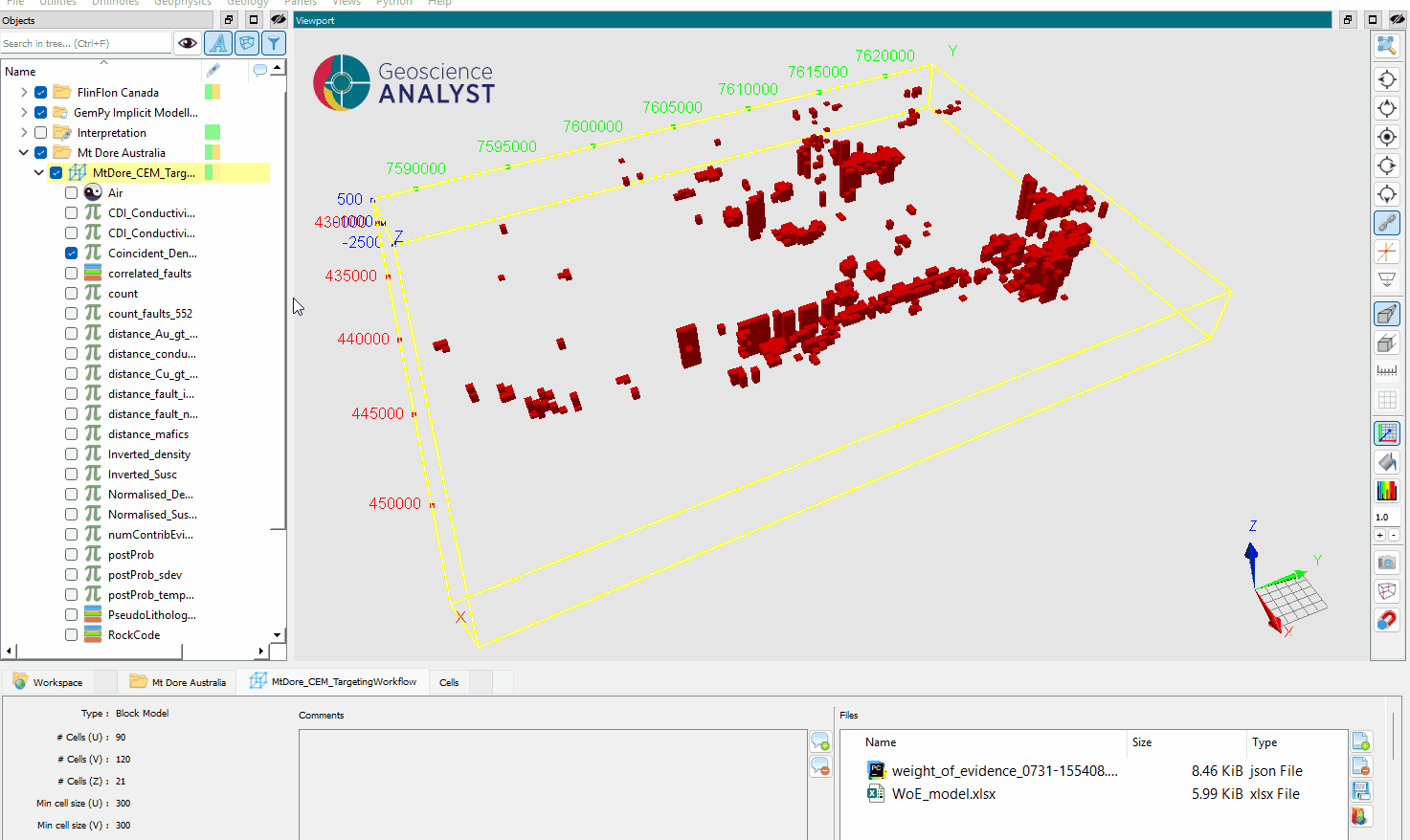The image size is (1410, 840).
Task: Collapse the MtDore_CEM_Targ... block model node
Action: pyautogui.click(x=39, y=173)
